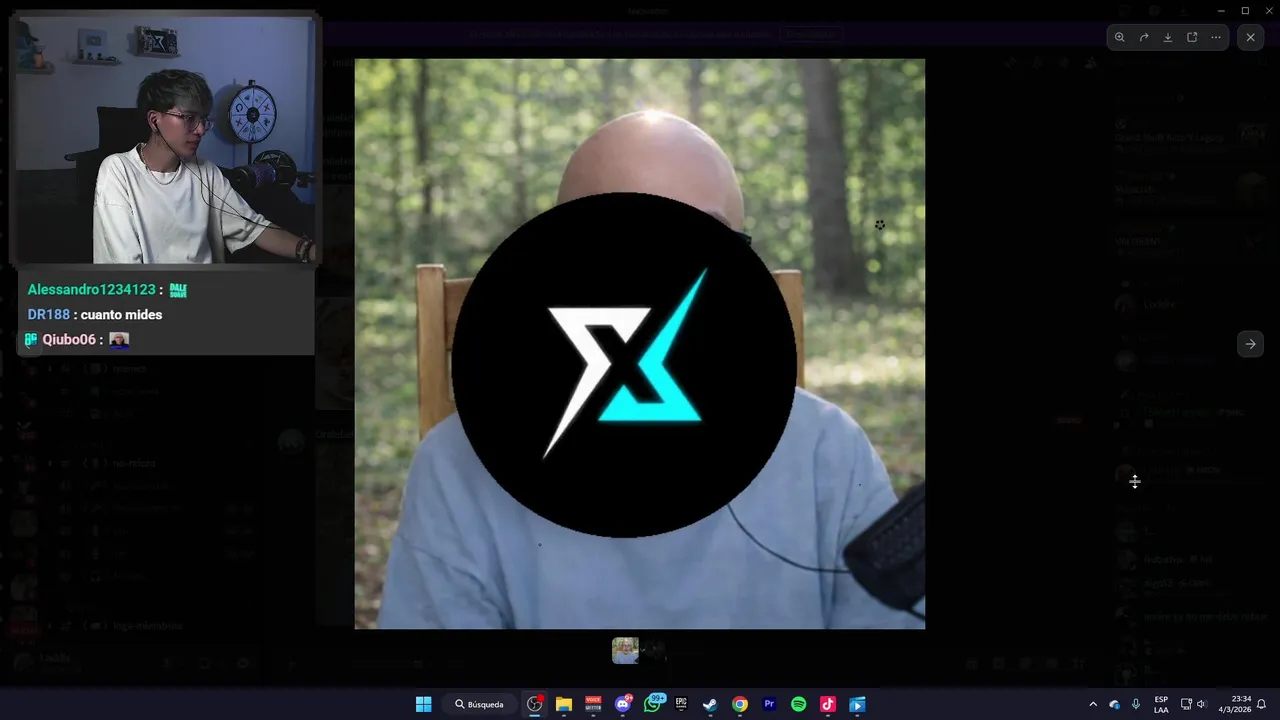The width and height of the screenshot is (1280, 720).
Task: Click the Búsqueda taskbar search box
Action: coord(481,704)
